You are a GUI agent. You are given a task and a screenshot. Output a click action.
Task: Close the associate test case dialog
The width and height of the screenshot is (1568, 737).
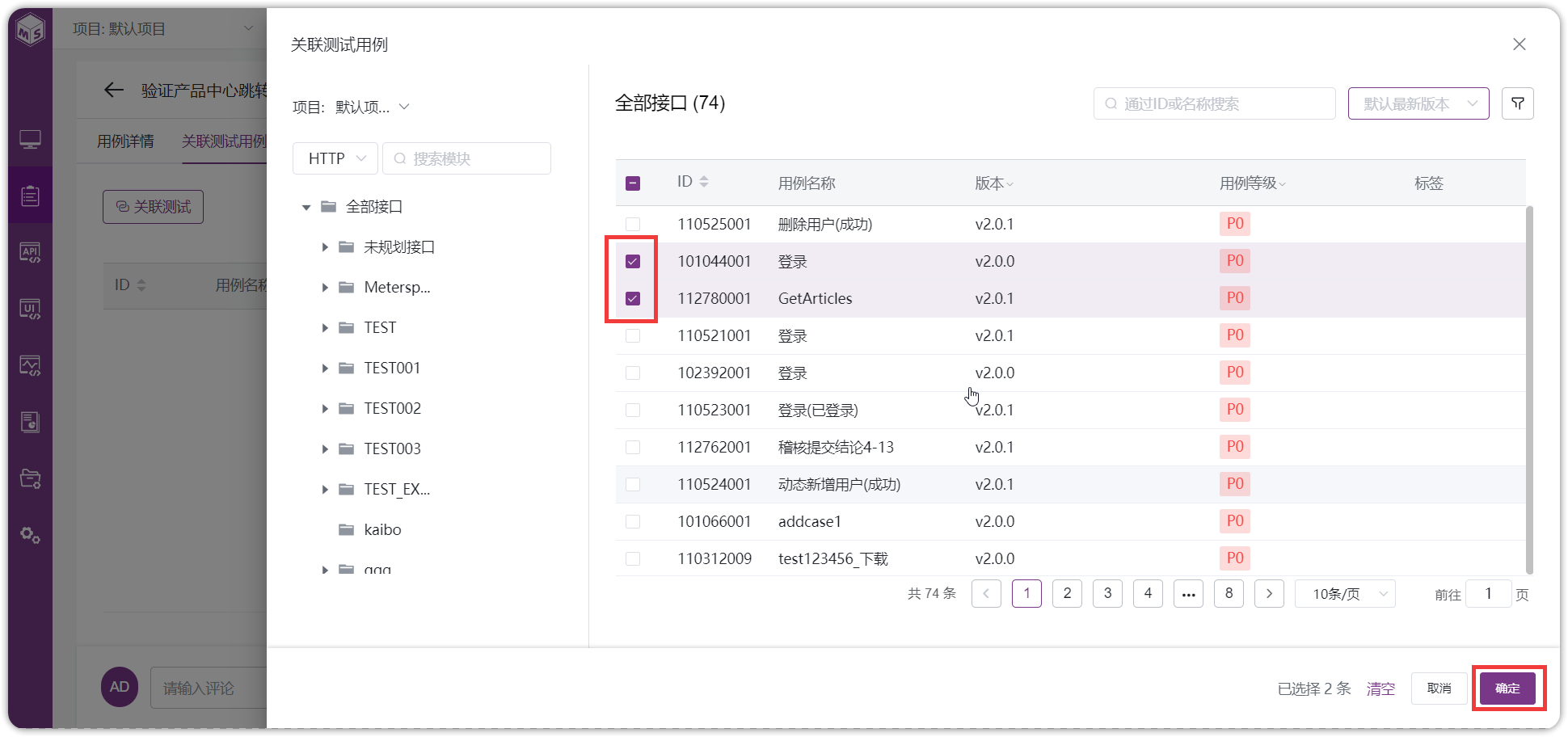pos(1520,44)
